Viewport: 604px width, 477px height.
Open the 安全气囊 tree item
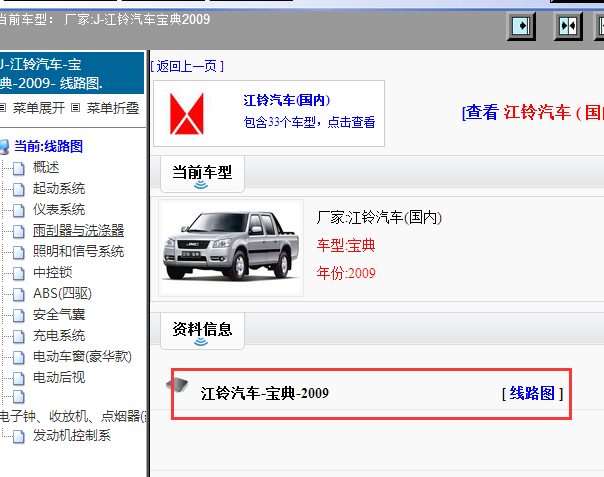click(59, 314)
